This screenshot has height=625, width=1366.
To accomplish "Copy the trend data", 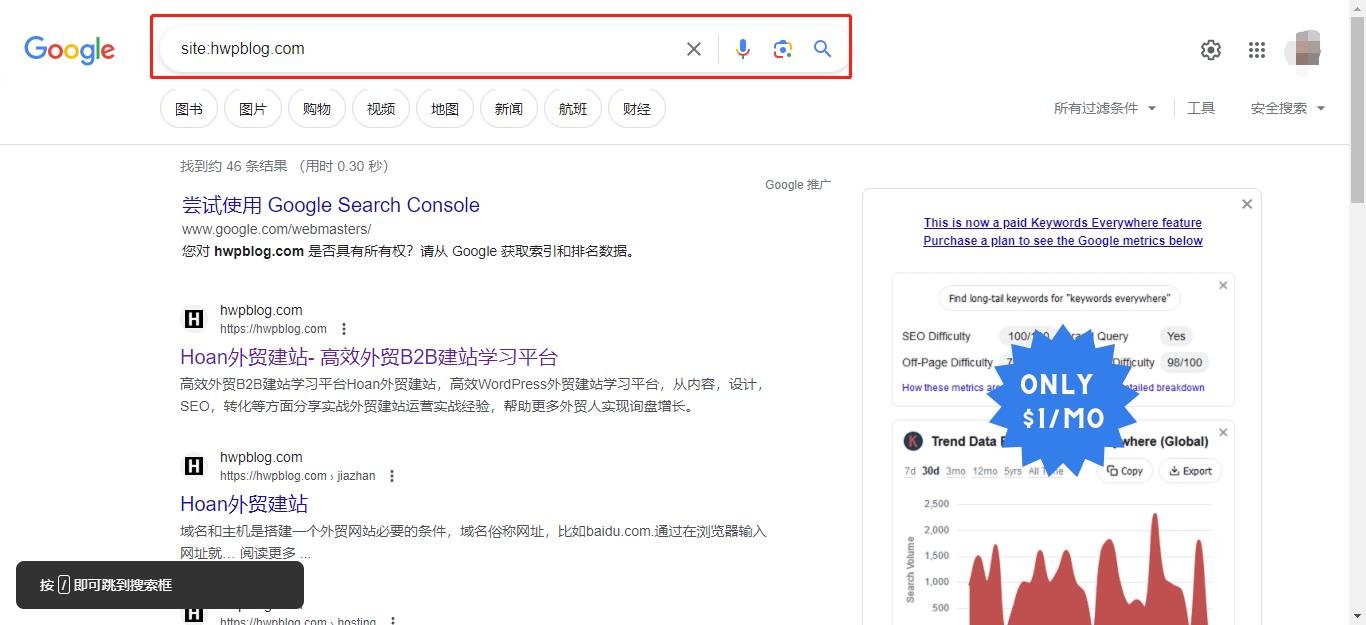I will (x=1125, y=471).
